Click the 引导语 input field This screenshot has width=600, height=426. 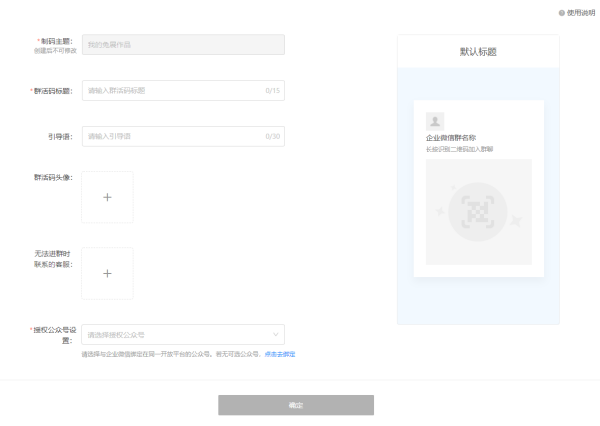[183, 136]
